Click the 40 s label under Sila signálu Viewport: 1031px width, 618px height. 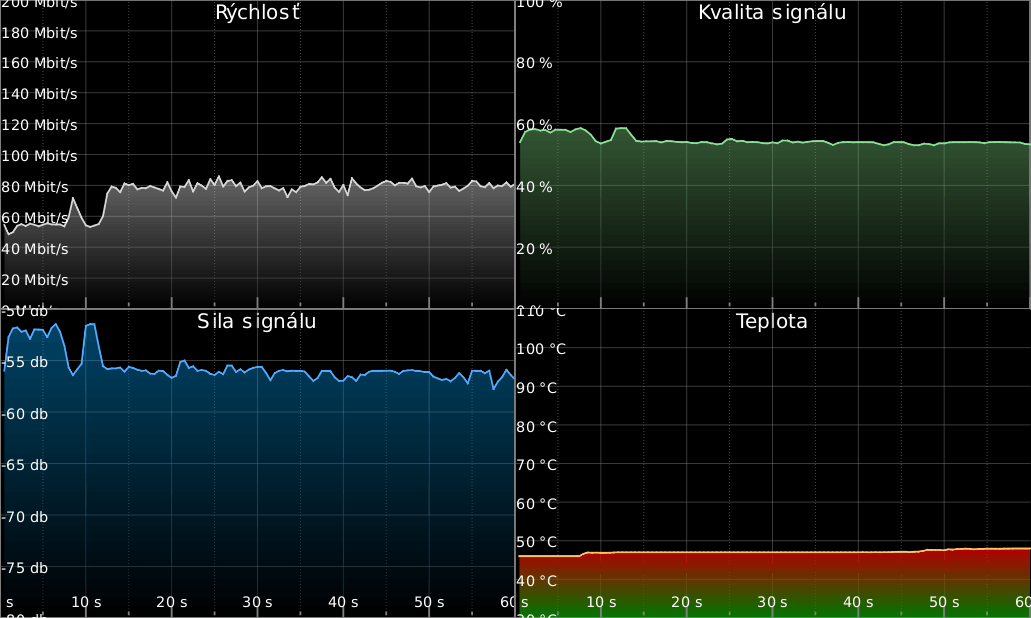tap(343, 602)
